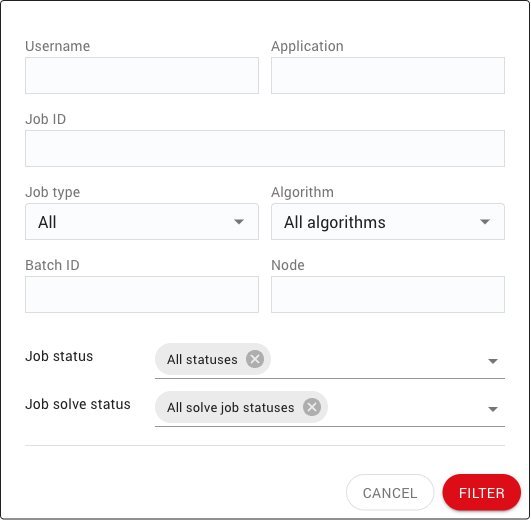Expand the Job status dropdown arrow
This screenshot has width=531, height=521.
tap(493, 361)
